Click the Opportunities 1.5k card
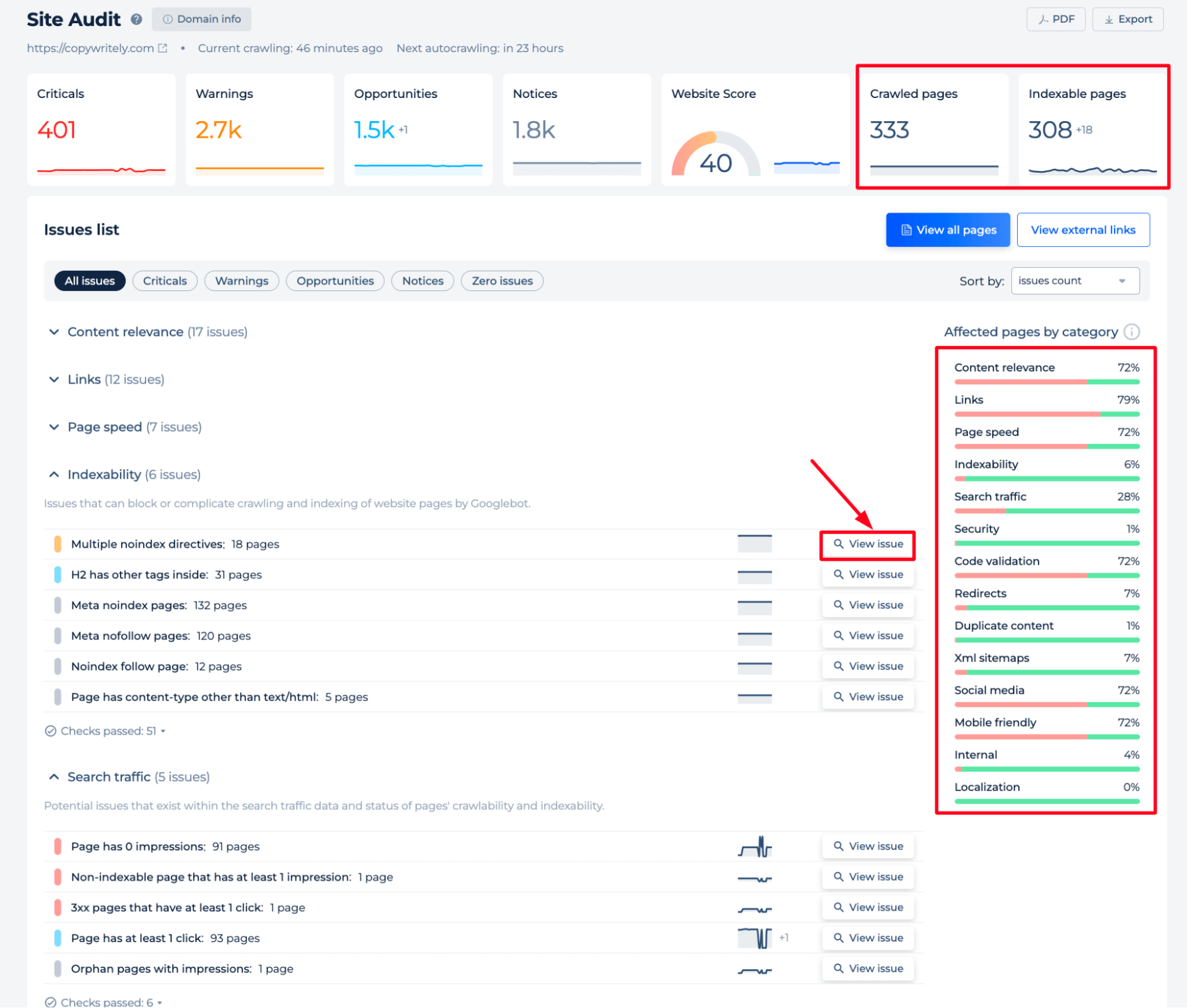The width and height of the screenshot is (1187, 1008). 419,130
